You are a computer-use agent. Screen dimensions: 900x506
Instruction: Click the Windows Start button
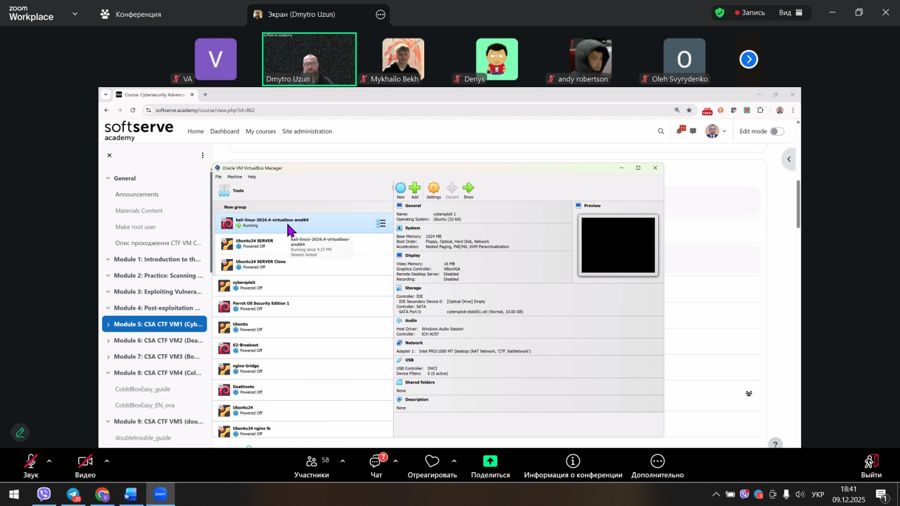pyautogui.click(x=14, y=494)
